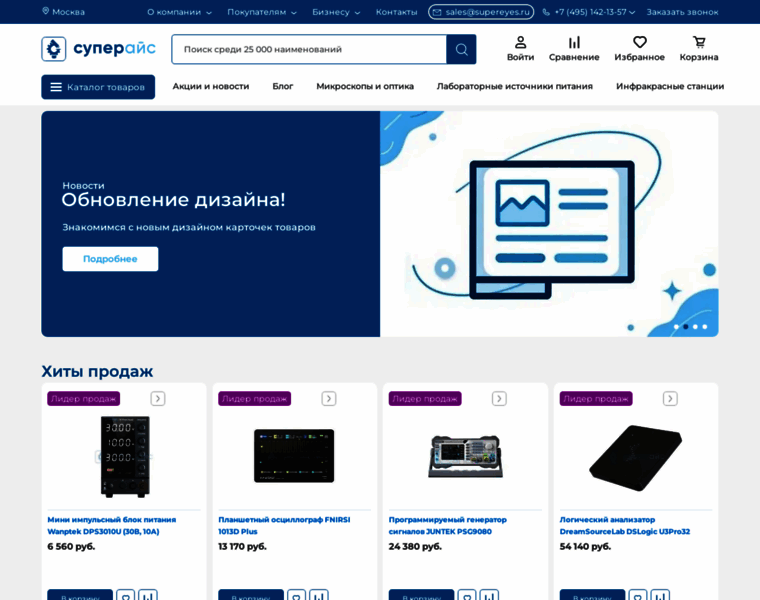The image size is (760, 600).
Task: Add DSLogic U3Pro32 to comparison icon
Action: pos(661,595)
